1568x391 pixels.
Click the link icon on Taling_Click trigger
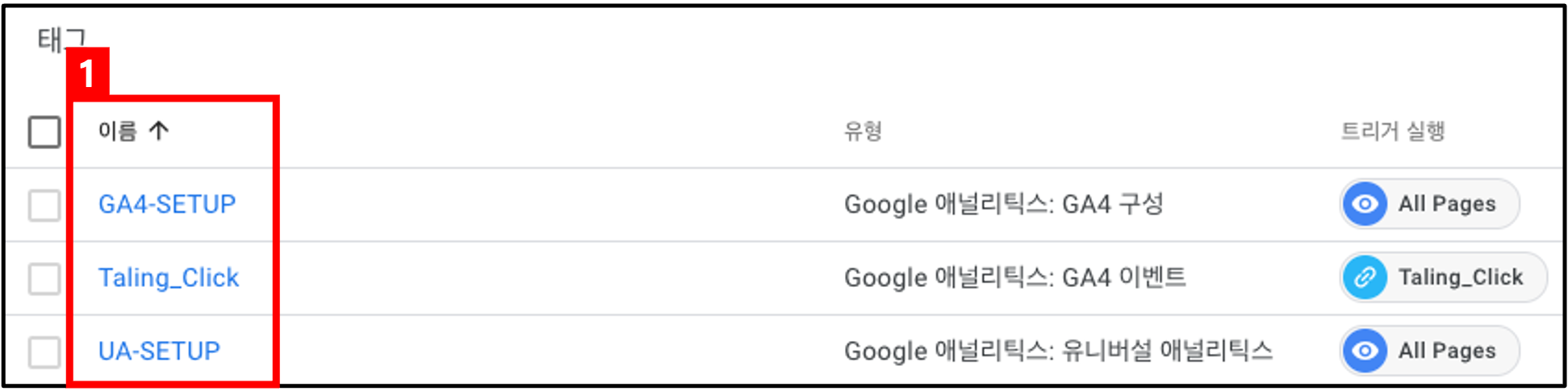(1365, 277)
